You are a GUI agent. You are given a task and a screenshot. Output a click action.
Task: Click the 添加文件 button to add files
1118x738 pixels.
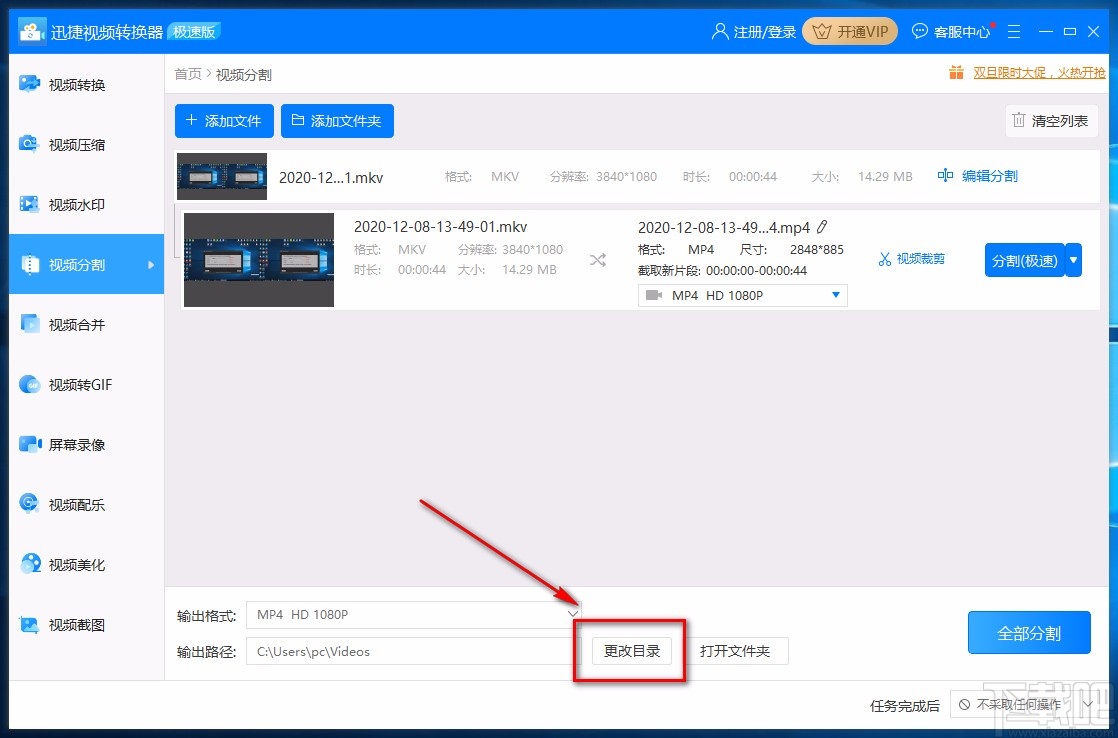(x=223, y=121)
